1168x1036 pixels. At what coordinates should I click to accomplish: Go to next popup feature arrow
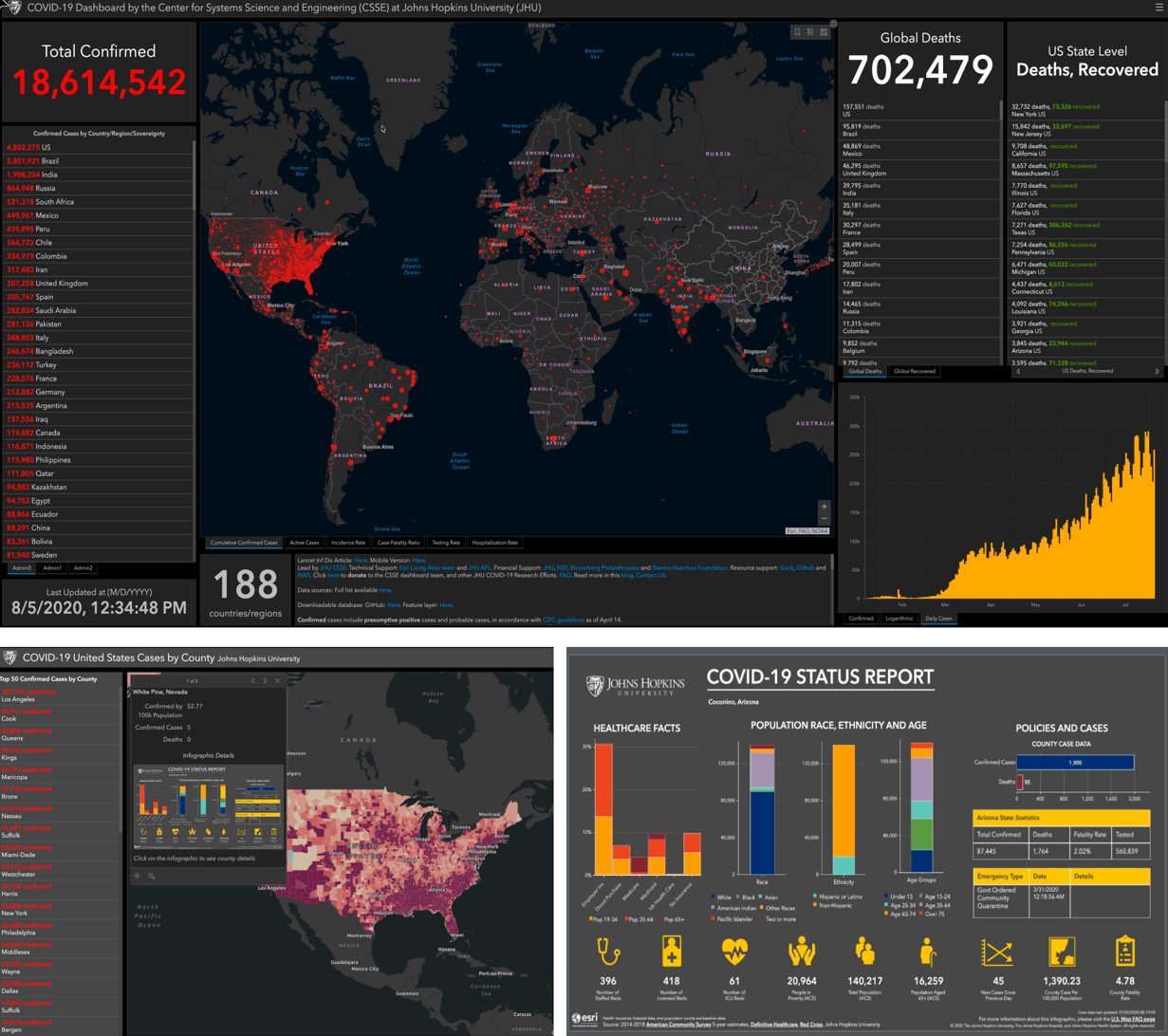265,680
